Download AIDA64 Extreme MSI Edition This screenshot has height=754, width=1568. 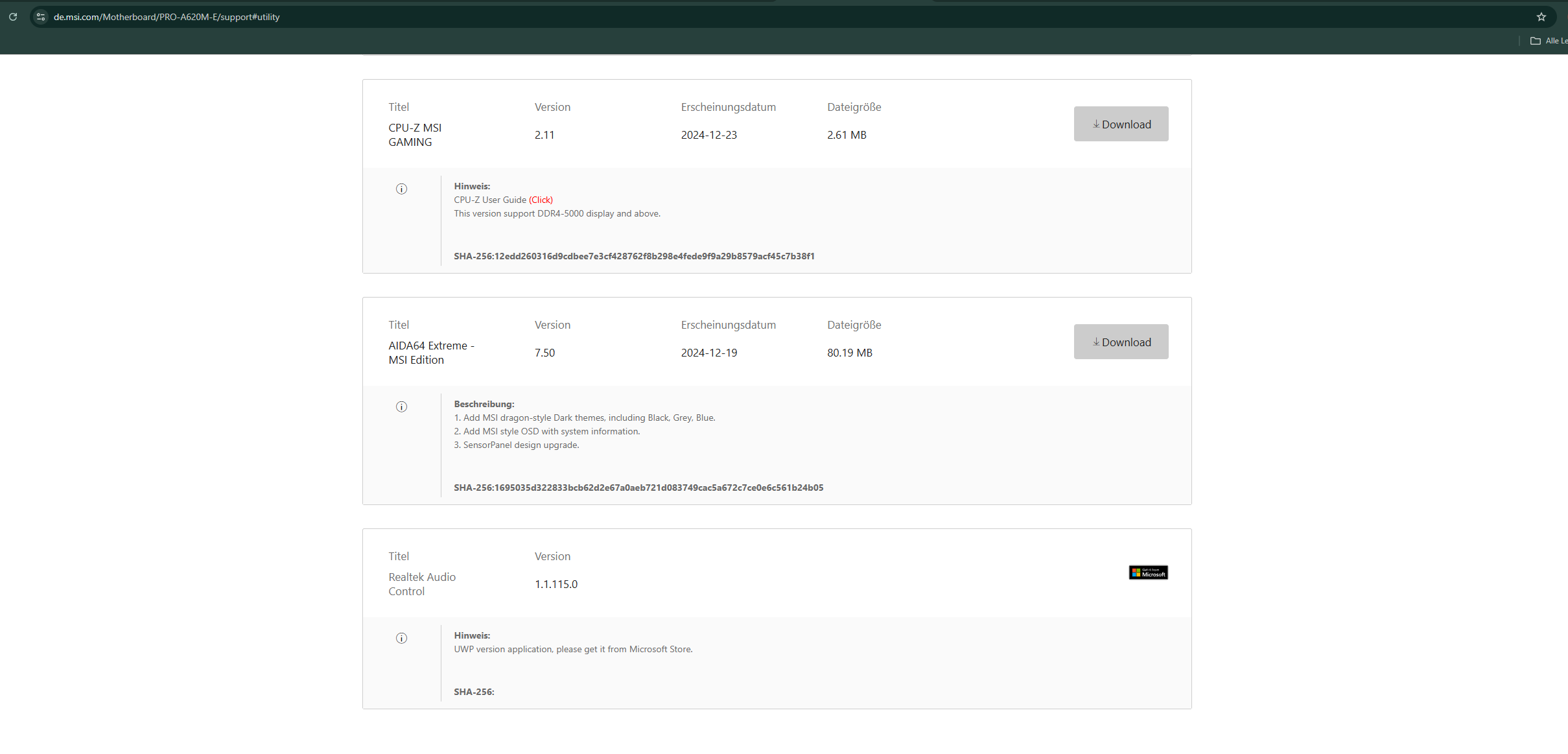[x=1121, y=342]
